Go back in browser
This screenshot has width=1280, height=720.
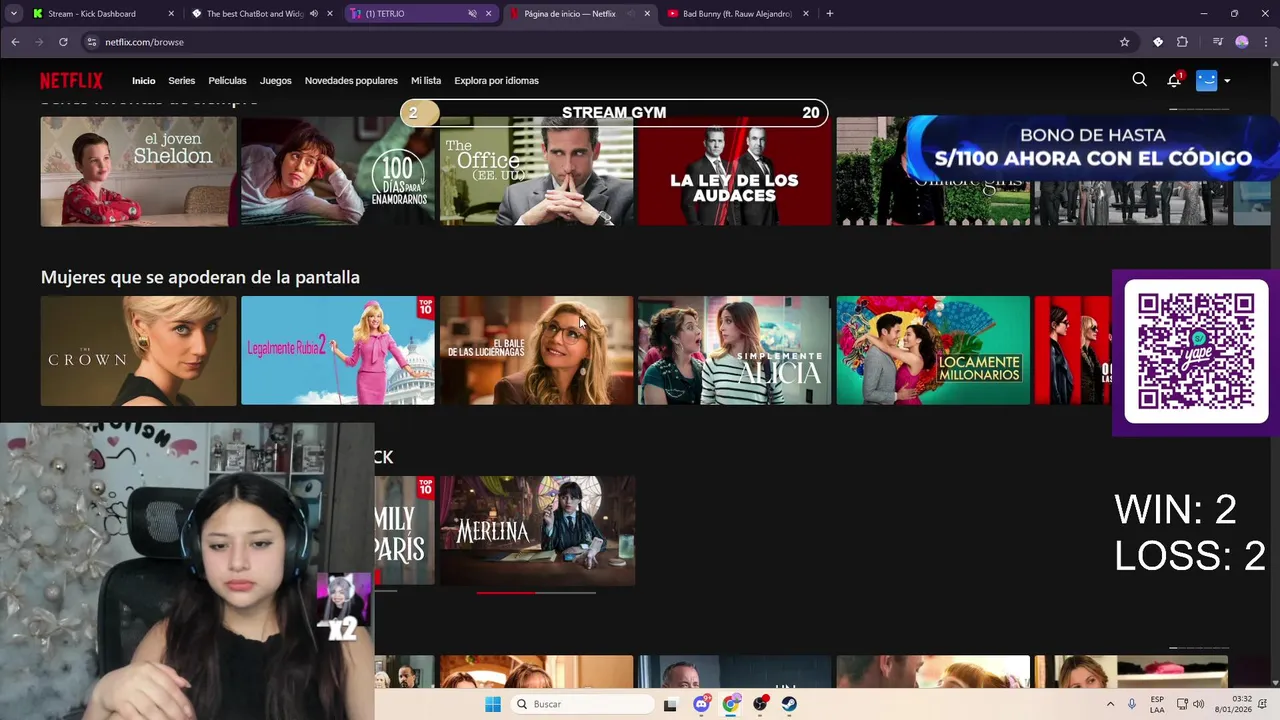click(x=15, y=42)
